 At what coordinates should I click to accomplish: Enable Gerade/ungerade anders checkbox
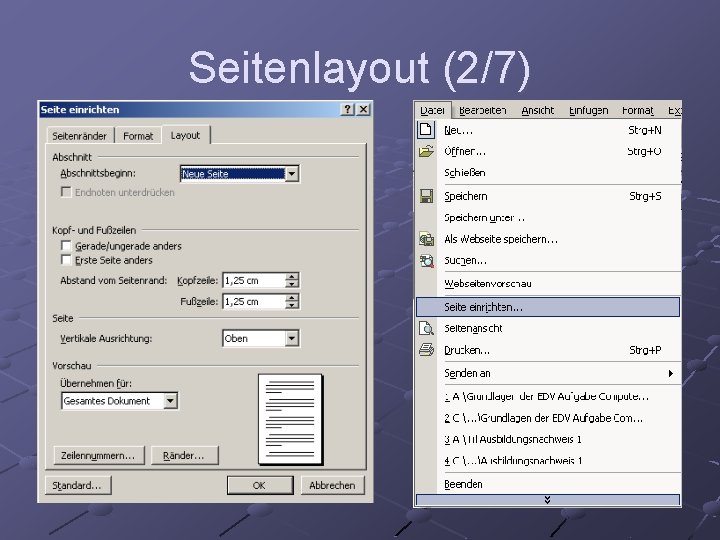pyautogui.click(x=66, y=246)
